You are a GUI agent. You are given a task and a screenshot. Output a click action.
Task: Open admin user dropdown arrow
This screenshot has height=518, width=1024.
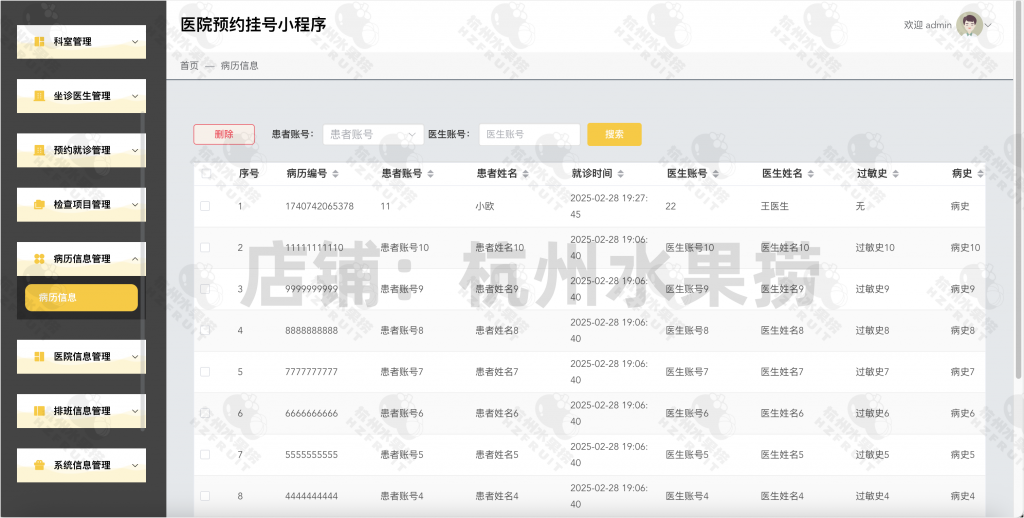(x=988, y=25)
